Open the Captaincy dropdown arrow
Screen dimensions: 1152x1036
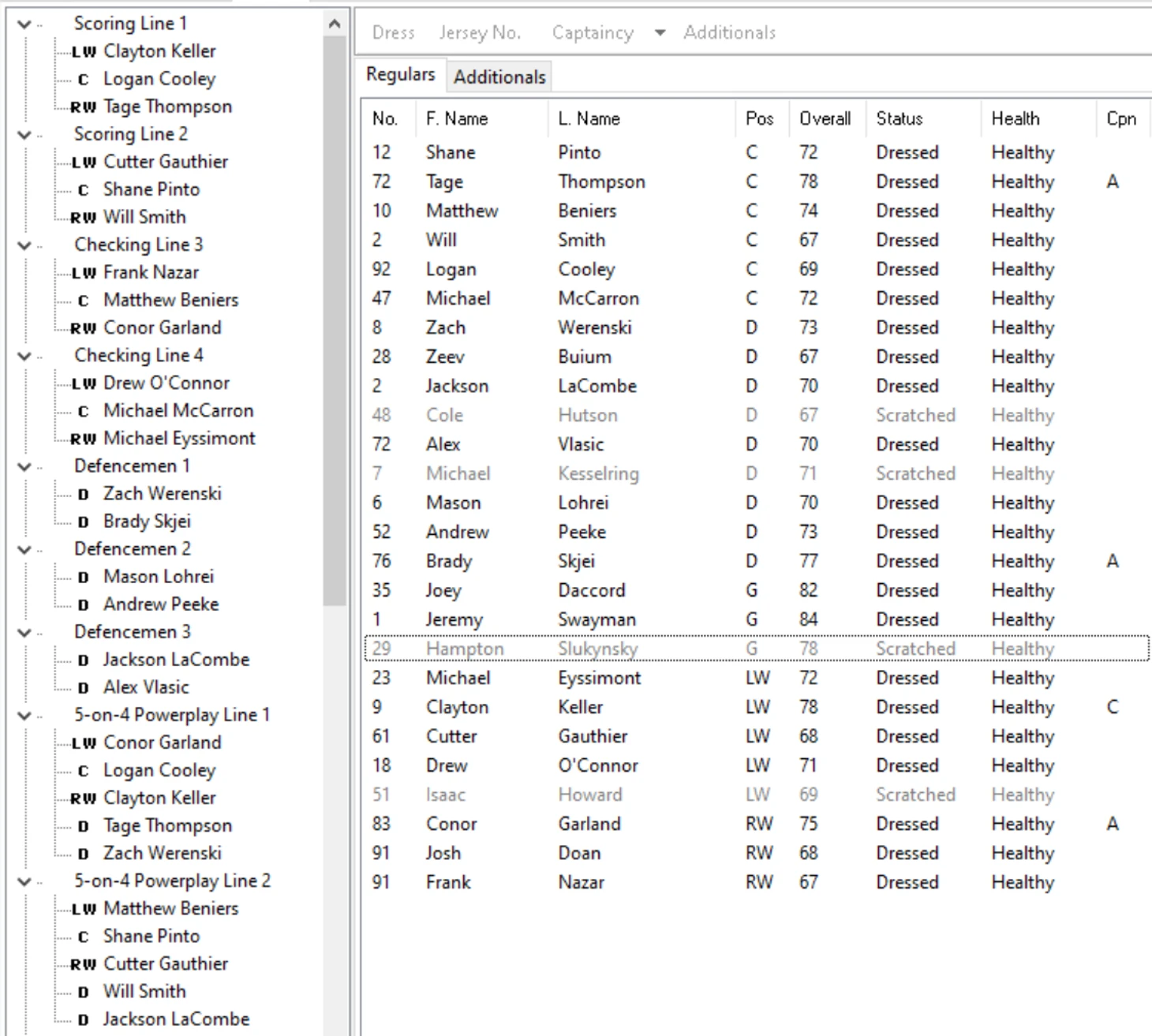coord(660,33)
